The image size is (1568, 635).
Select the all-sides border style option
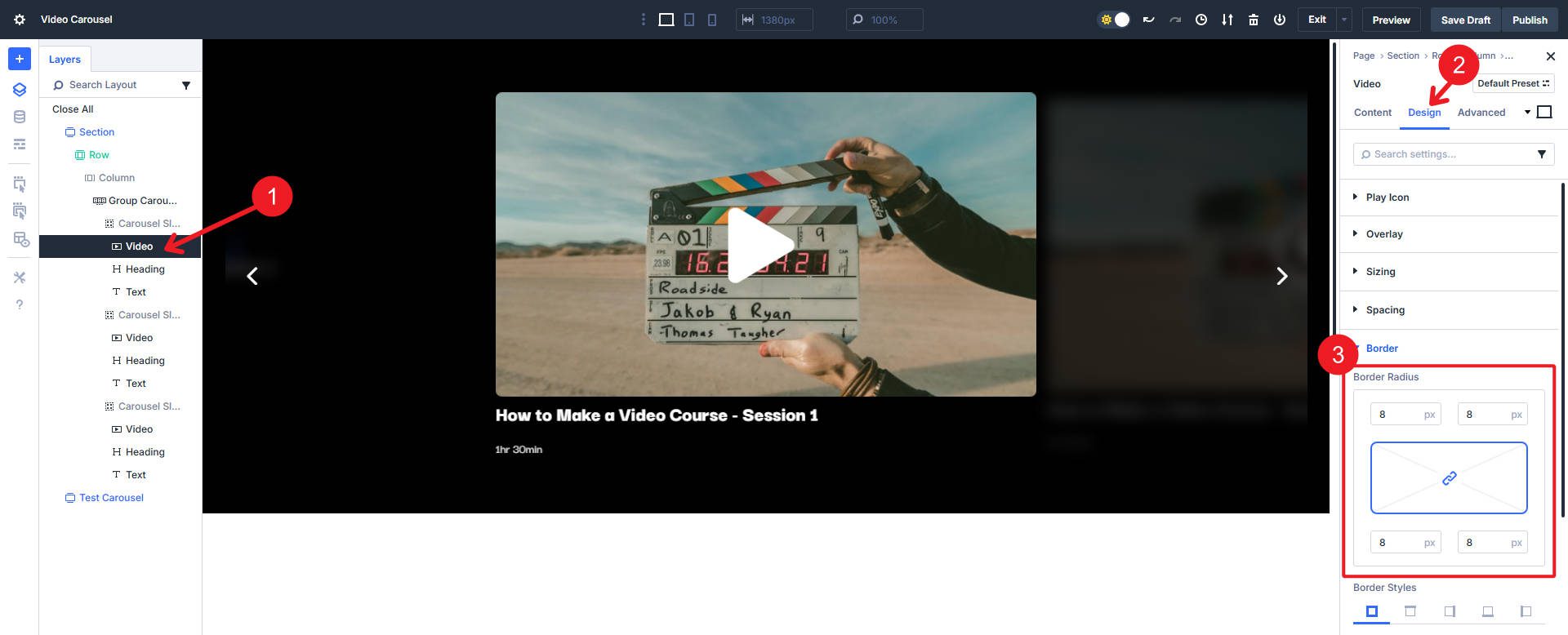[1372, 611]
